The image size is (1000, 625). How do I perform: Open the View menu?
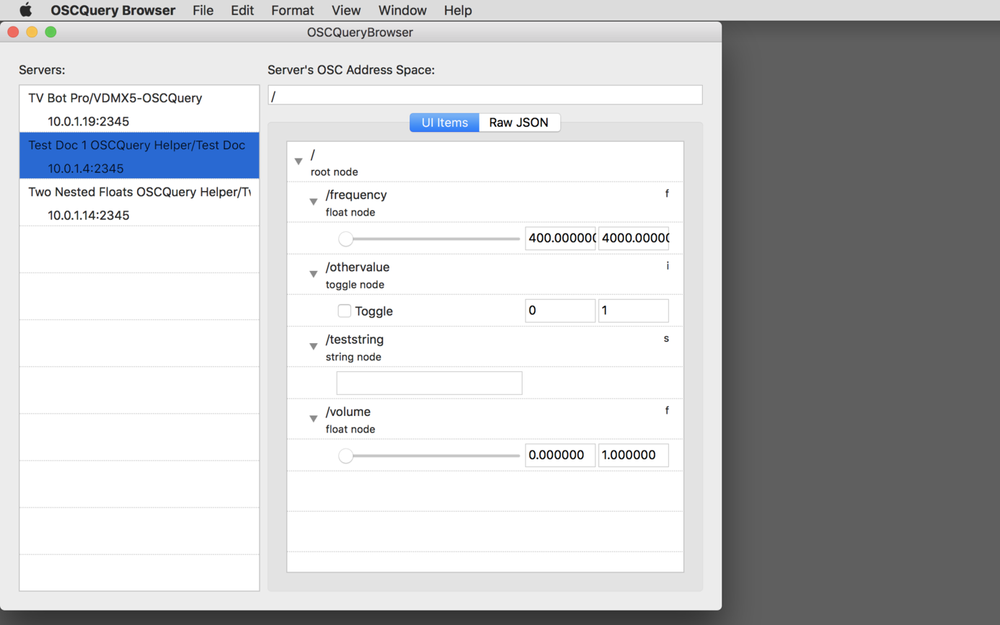346,10
